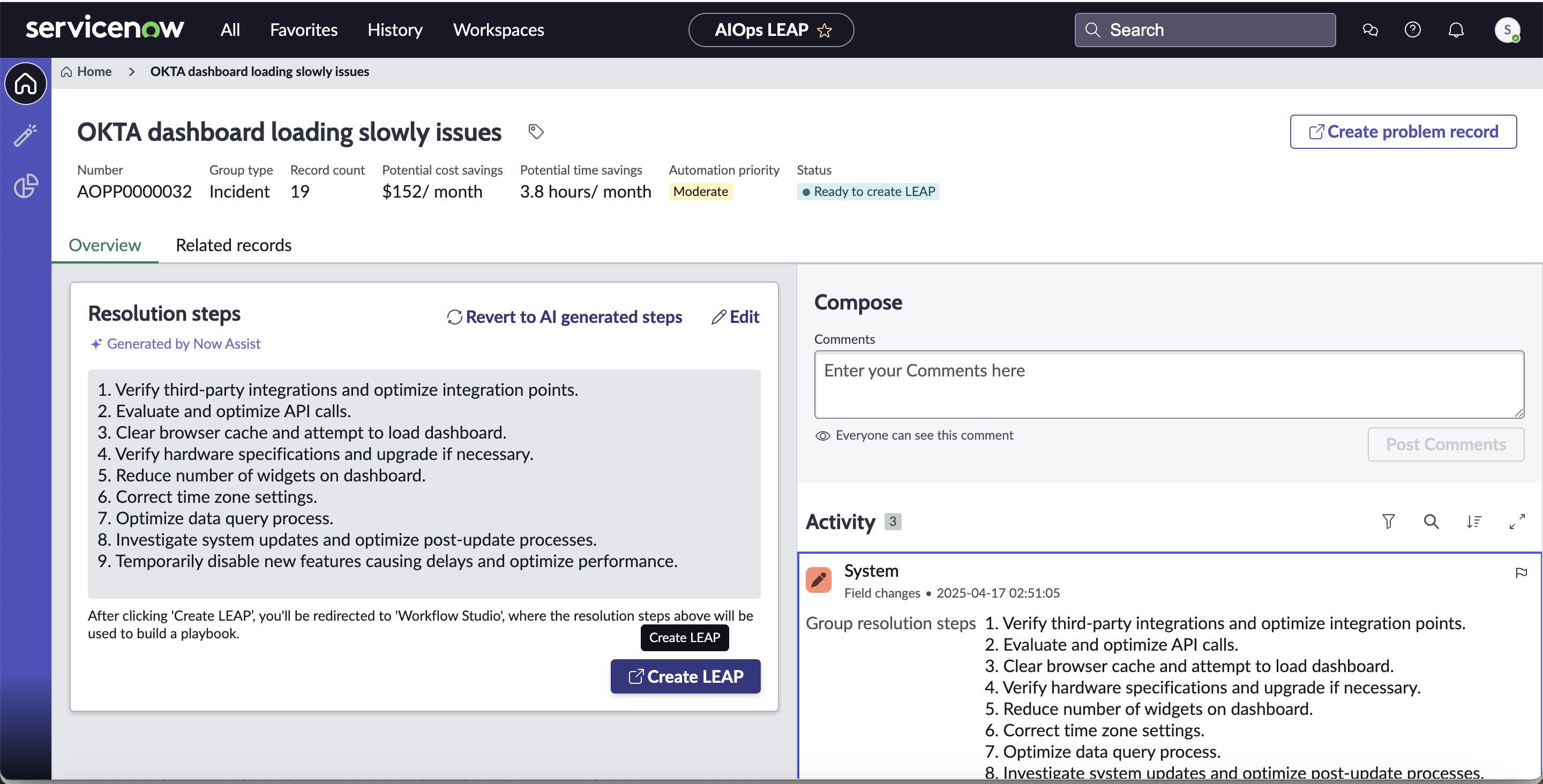Open the All menu
This screenshot has height=784, width=1543.
230,29
